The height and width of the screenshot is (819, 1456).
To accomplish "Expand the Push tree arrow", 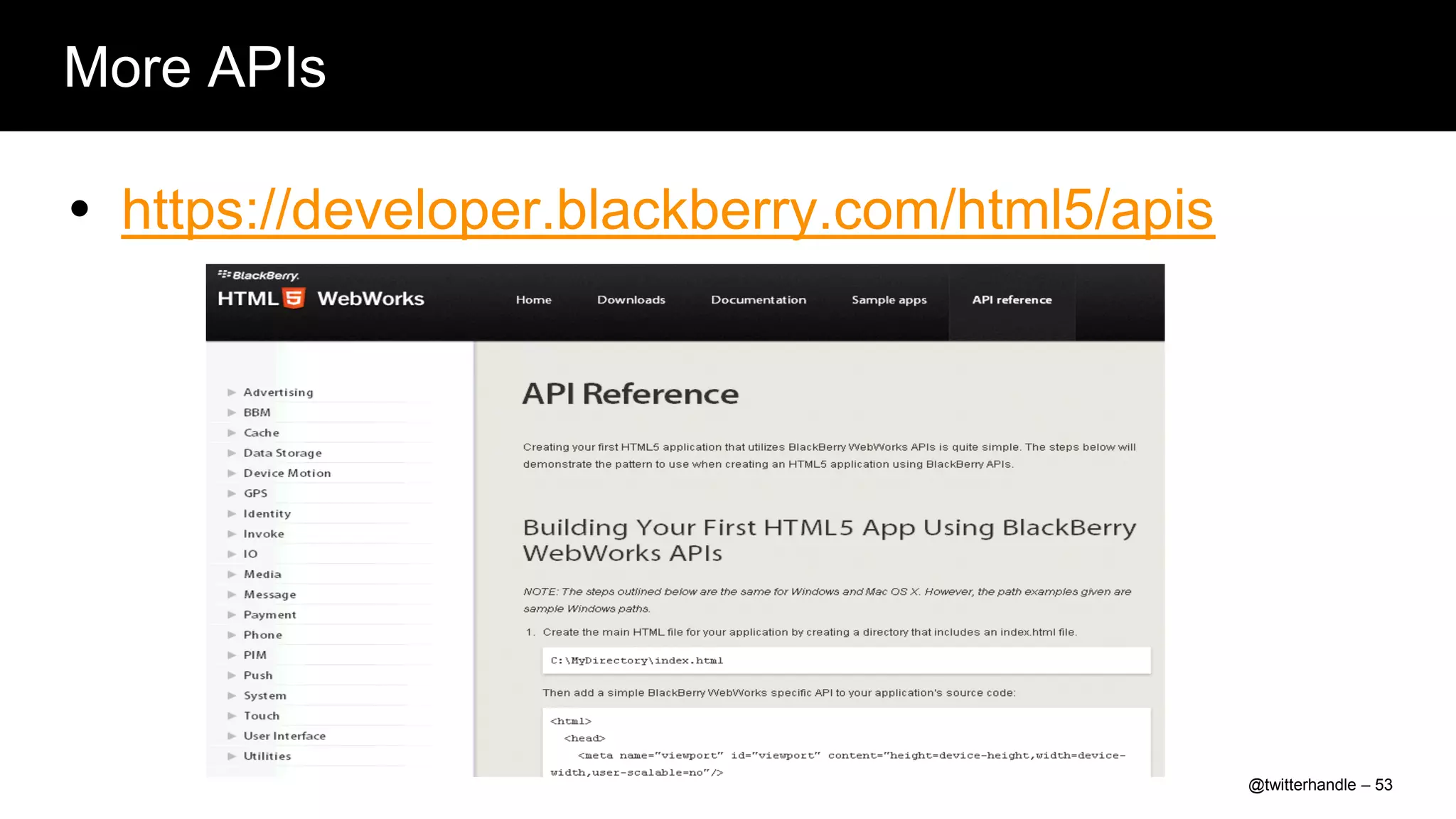I will point(232,675).
